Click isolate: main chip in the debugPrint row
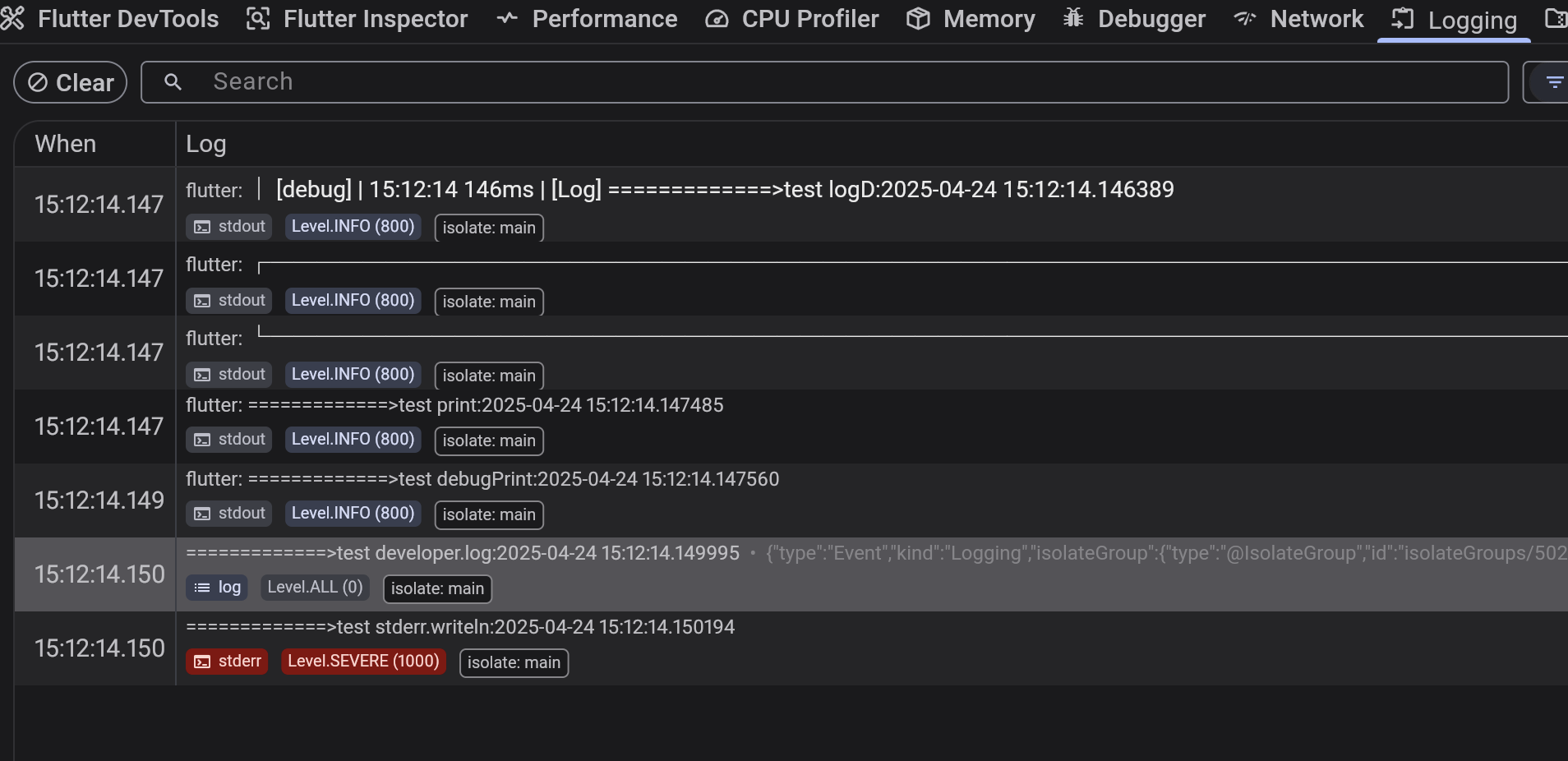 click(489, 515)
